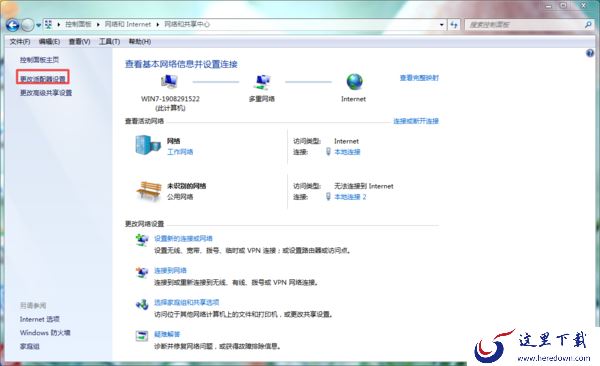Click the 本地连接 adapter icon
The image size is (600, 366).
328,152
